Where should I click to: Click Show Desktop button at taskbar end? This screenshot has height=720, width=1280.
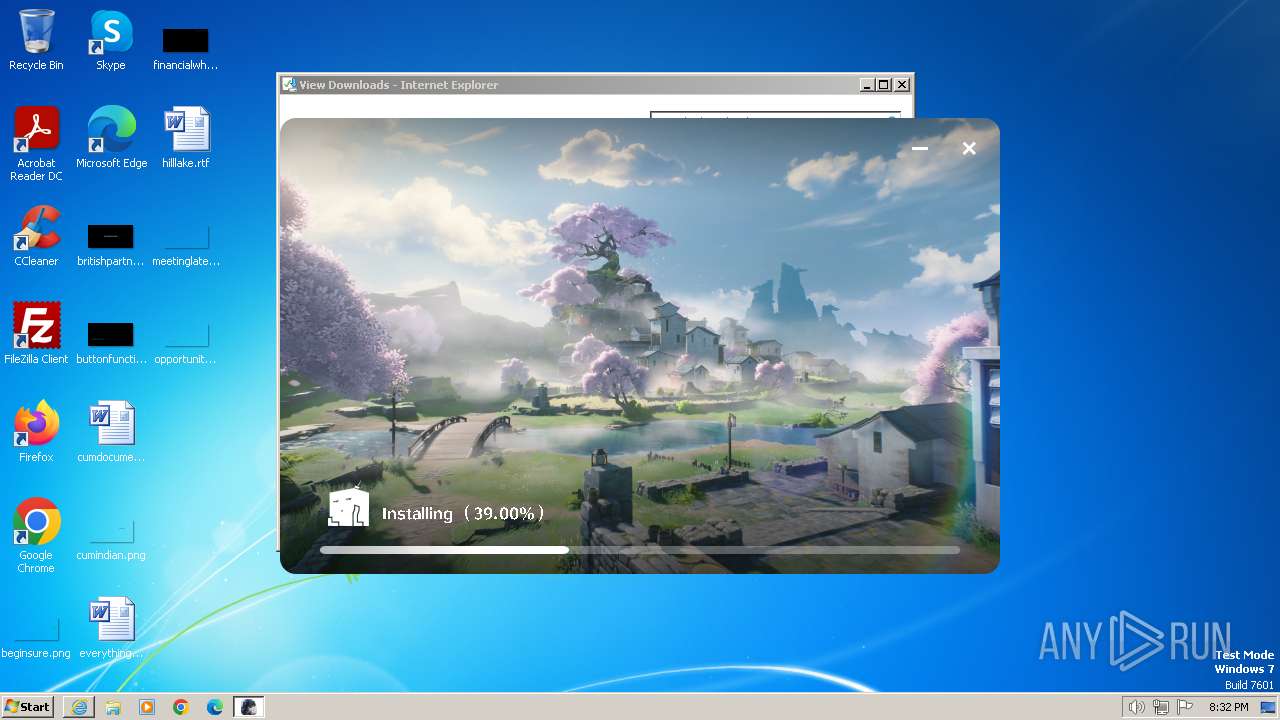pos(1268,707)
